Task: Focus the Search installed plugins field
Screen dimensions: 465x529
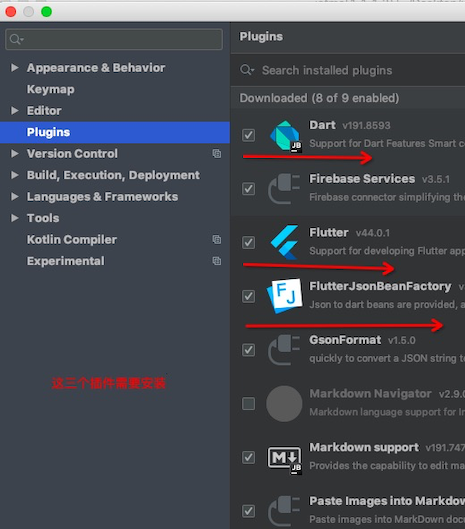Action: 348,70
